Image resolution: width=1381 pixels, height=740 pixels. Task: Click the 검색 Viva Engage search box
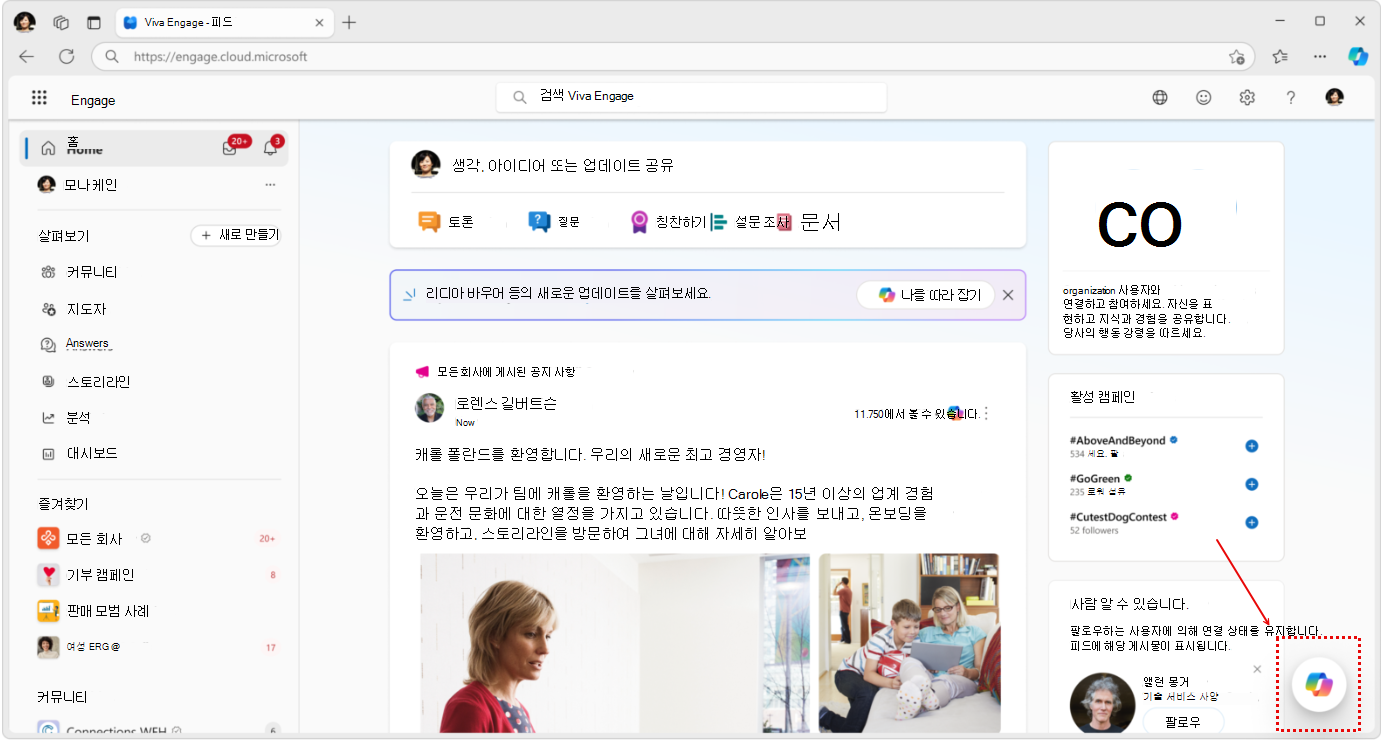pos(692,97)
